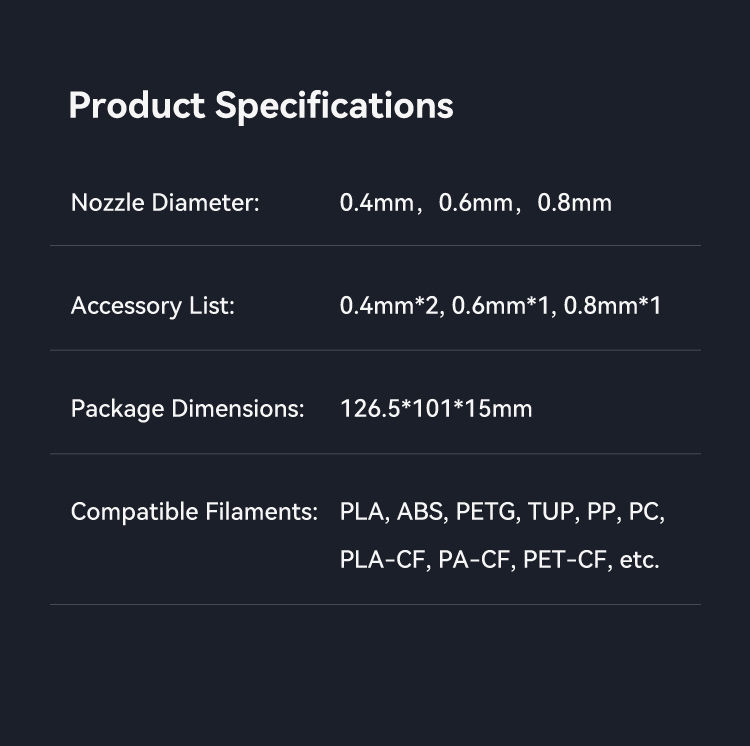Click PLA-CF in the filaments list

pyautogui.click(x=384, y=560)
